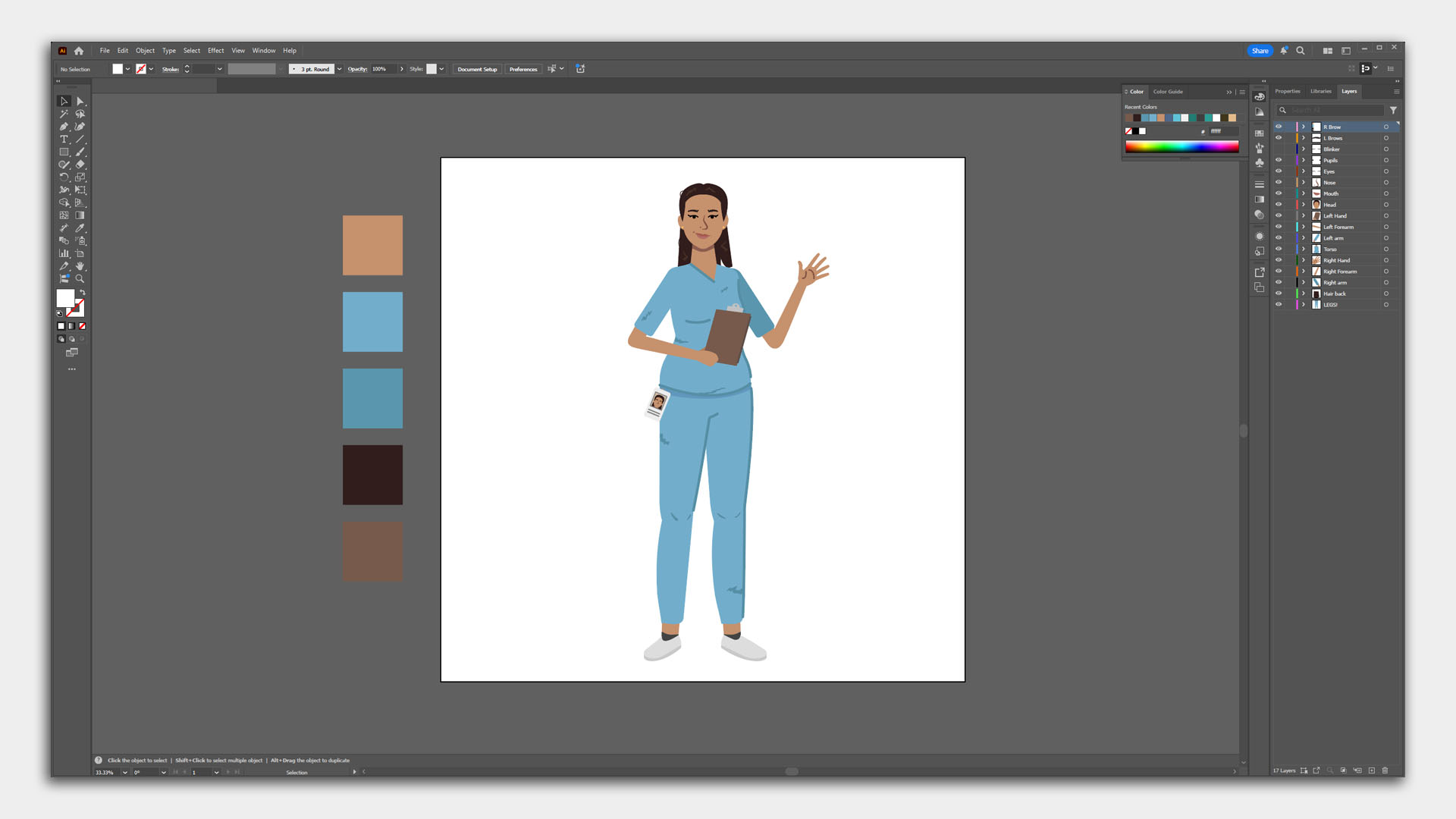Hide the Head layer
1456x819 pixels.
click(x=1279, y=205)
